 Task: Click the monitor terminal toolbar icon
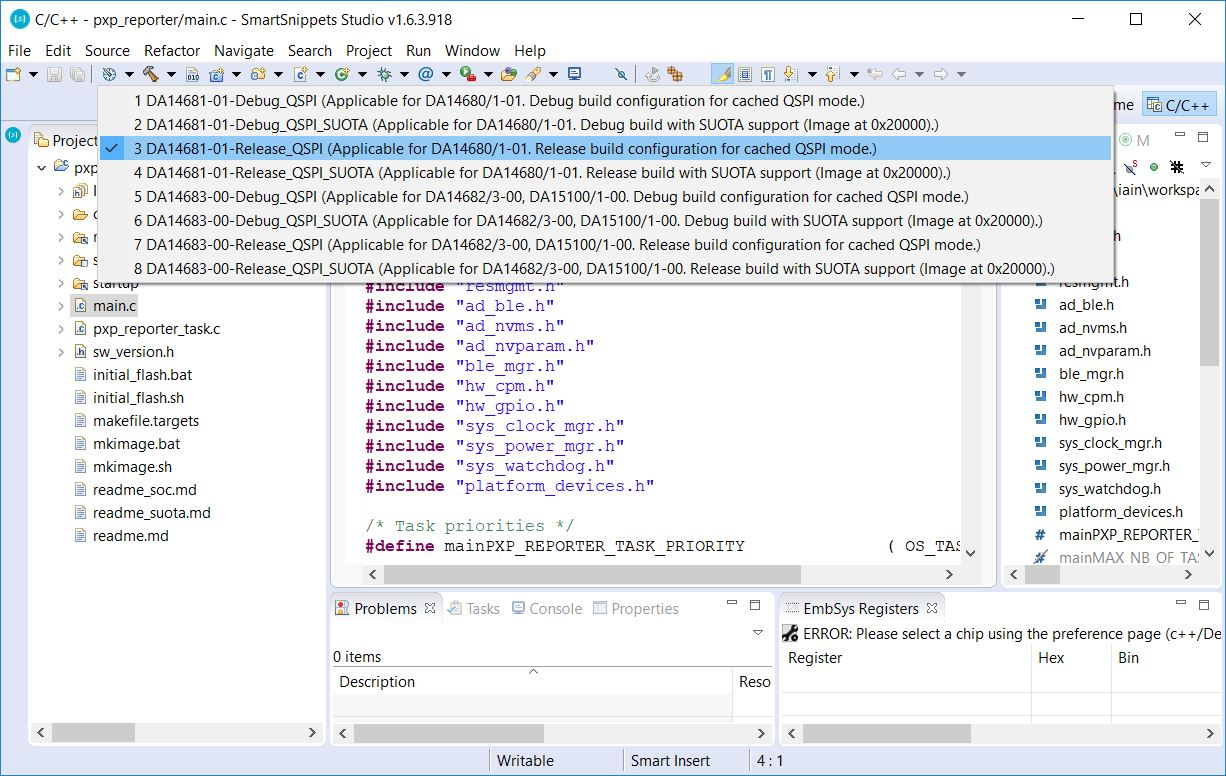[x=575, y=74]
